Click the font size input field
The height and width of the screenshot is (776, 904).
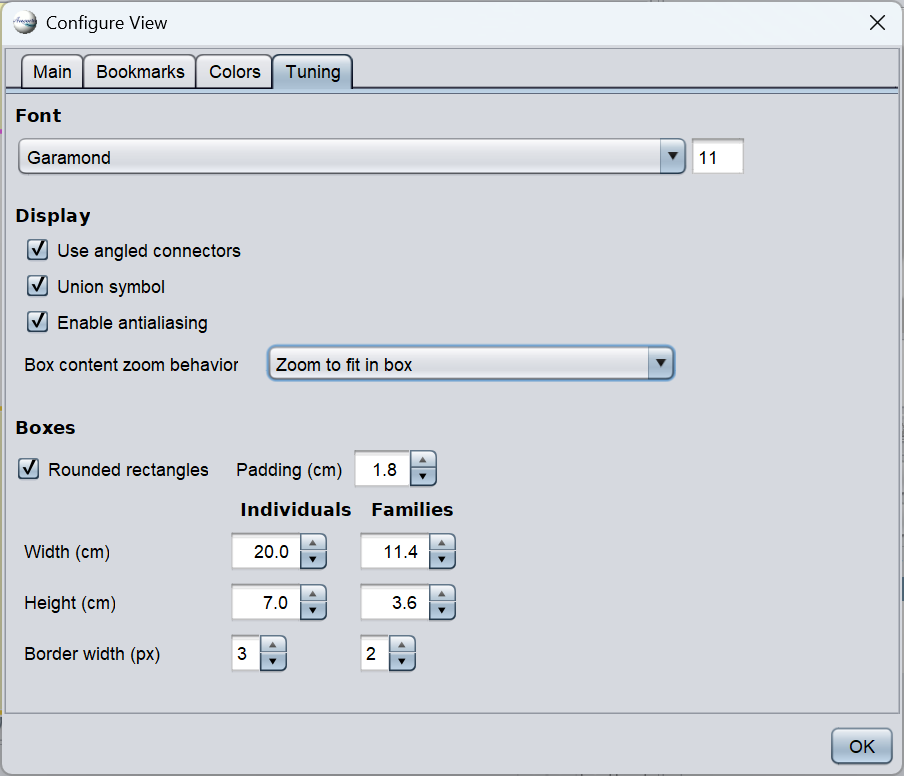717,157
